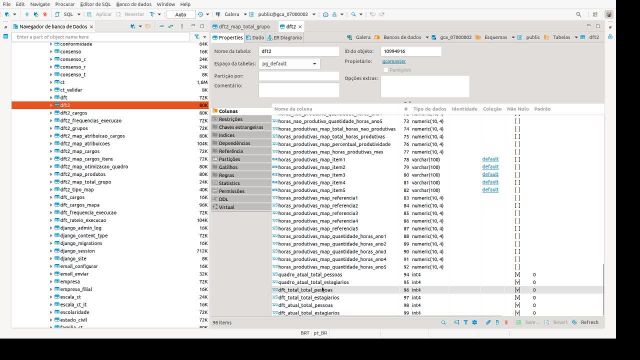Viewport: 640px width, 360px height.
Task: Click link-with-editor icon in navigator header
Action: [x=171, y=27]
